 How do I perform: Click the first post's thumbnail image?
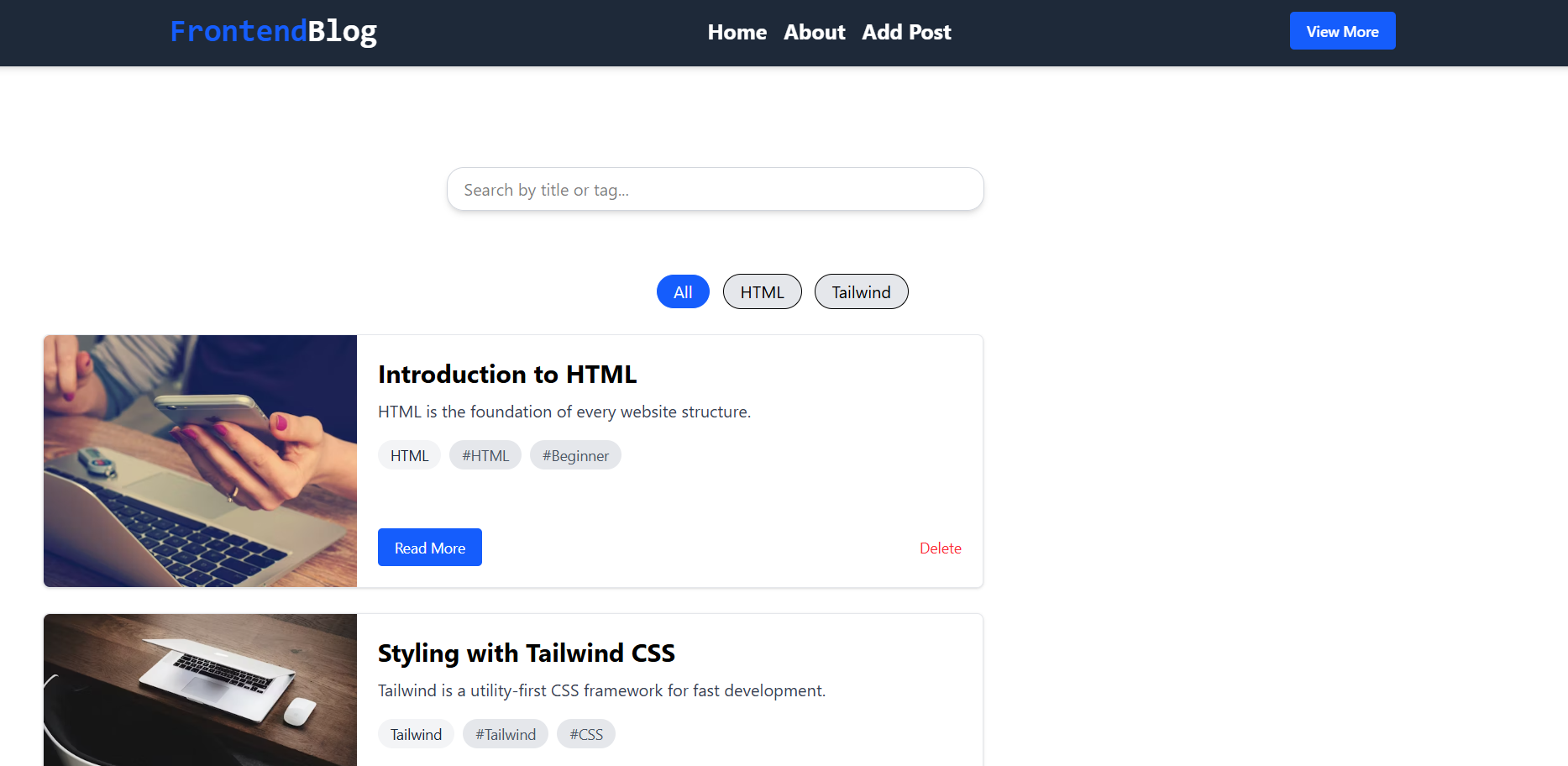(x=200, y=460)
